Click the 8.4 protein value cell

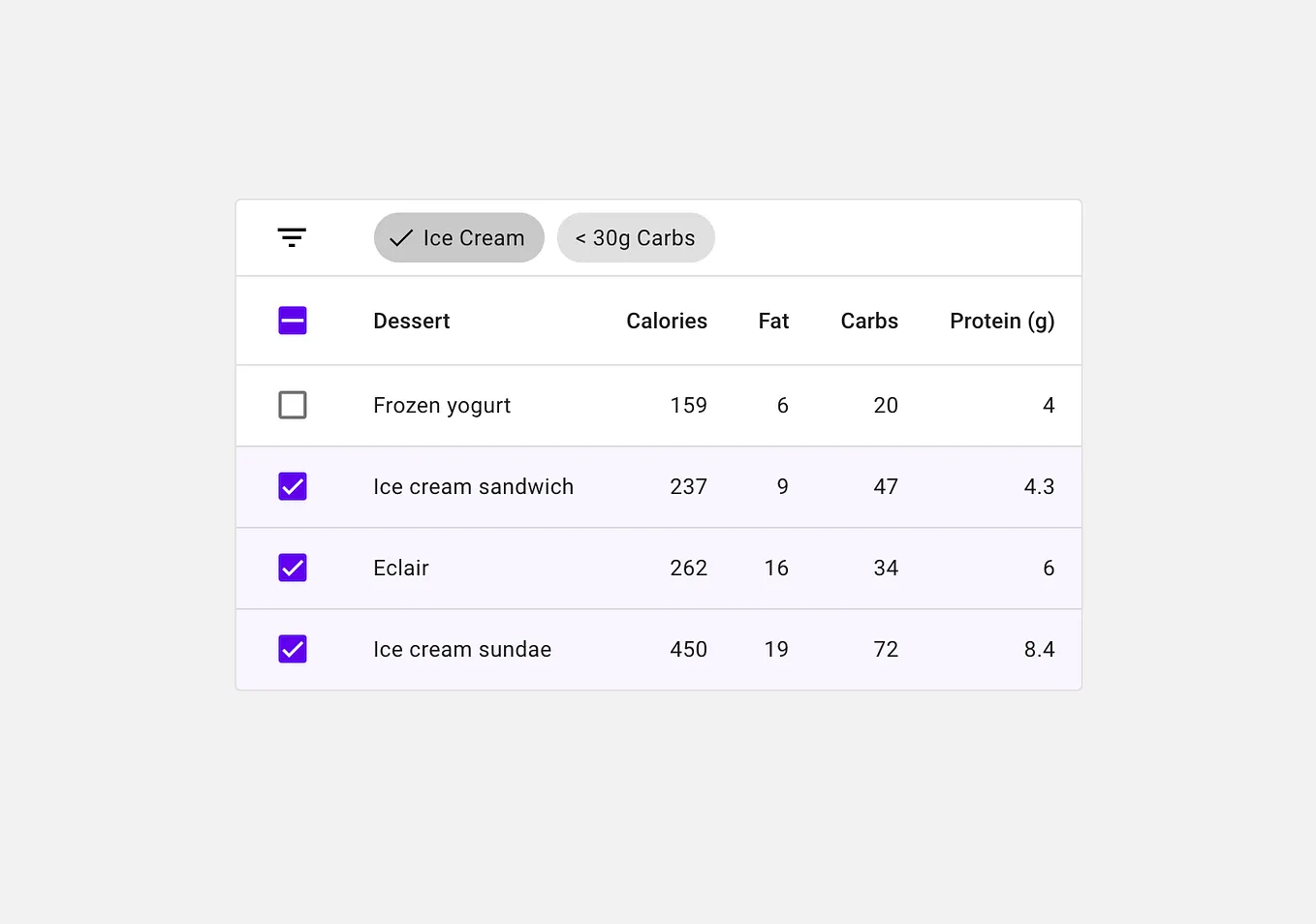coord(1039,649)
